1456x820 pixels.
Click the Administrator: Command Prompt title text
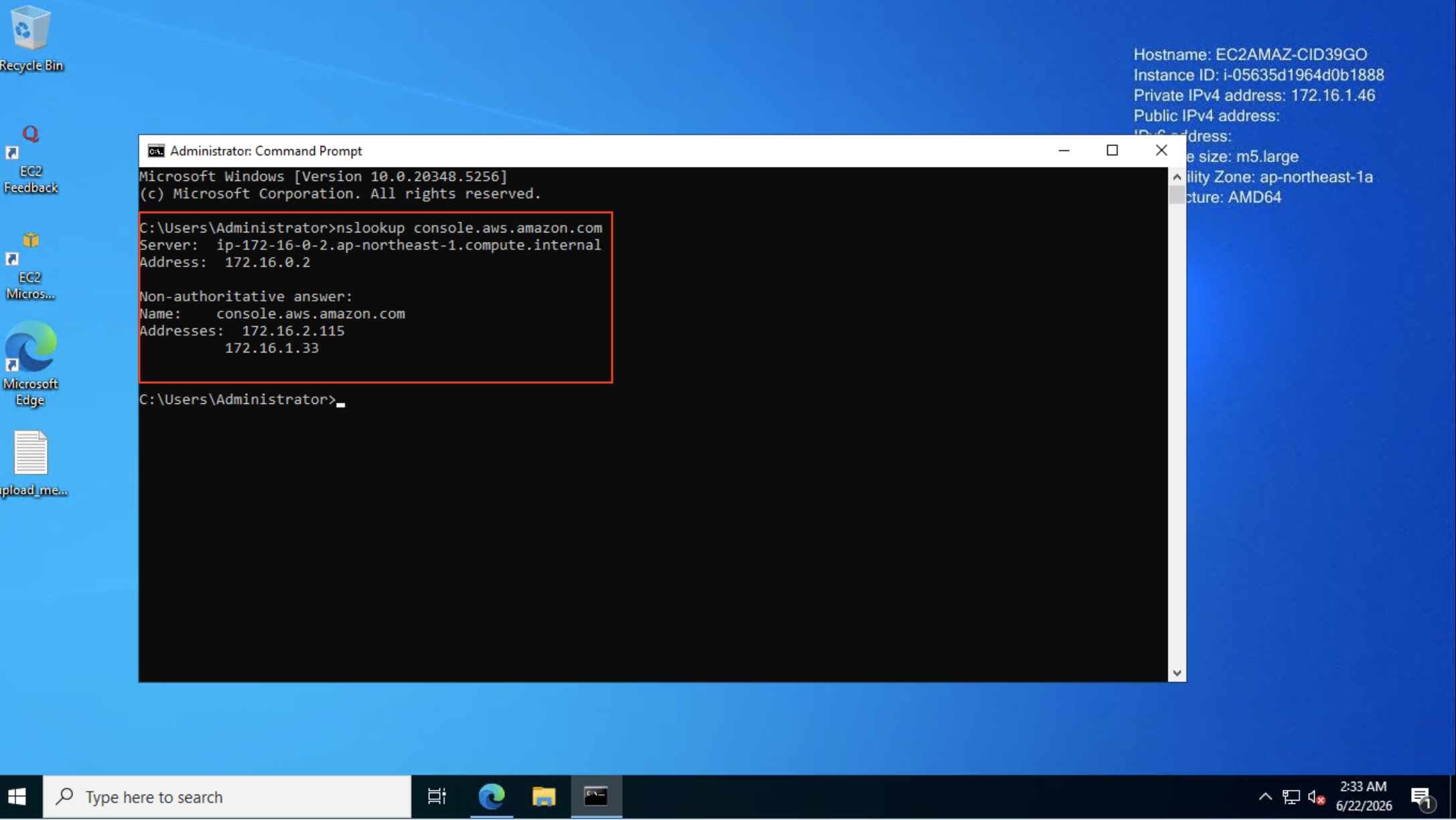(266, 151)
